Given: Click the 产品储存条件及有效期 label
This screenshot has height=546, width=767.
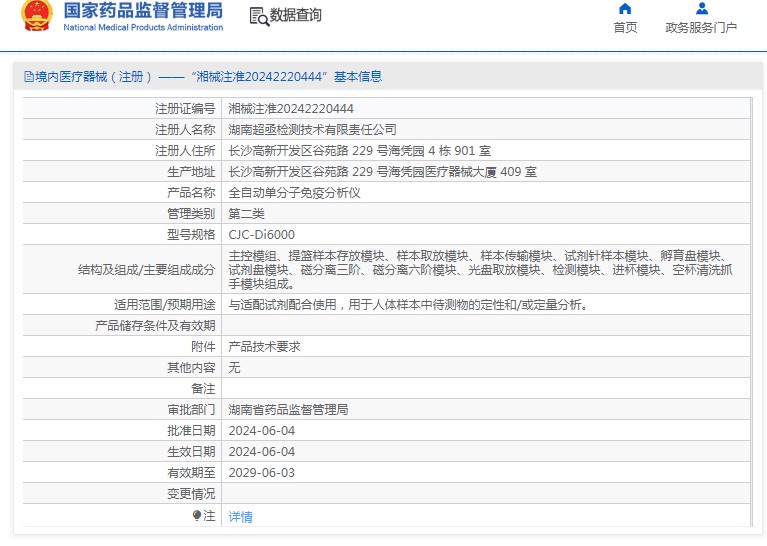Looking at the screenshot, I should point(155,326).
